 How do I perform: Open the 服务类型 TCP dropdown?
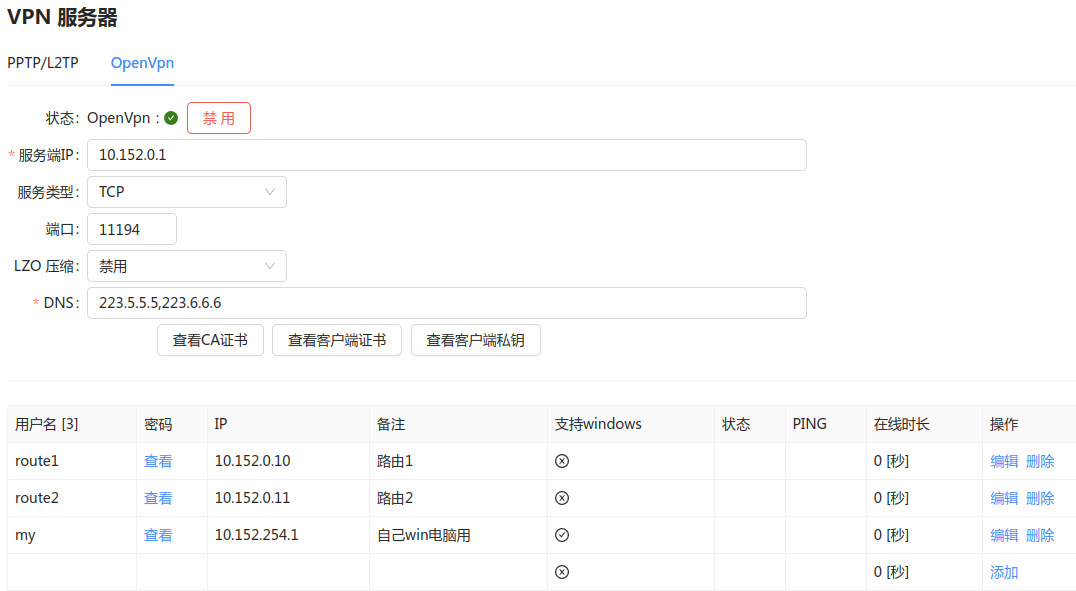pyautogui.click(x=187, y=192)
